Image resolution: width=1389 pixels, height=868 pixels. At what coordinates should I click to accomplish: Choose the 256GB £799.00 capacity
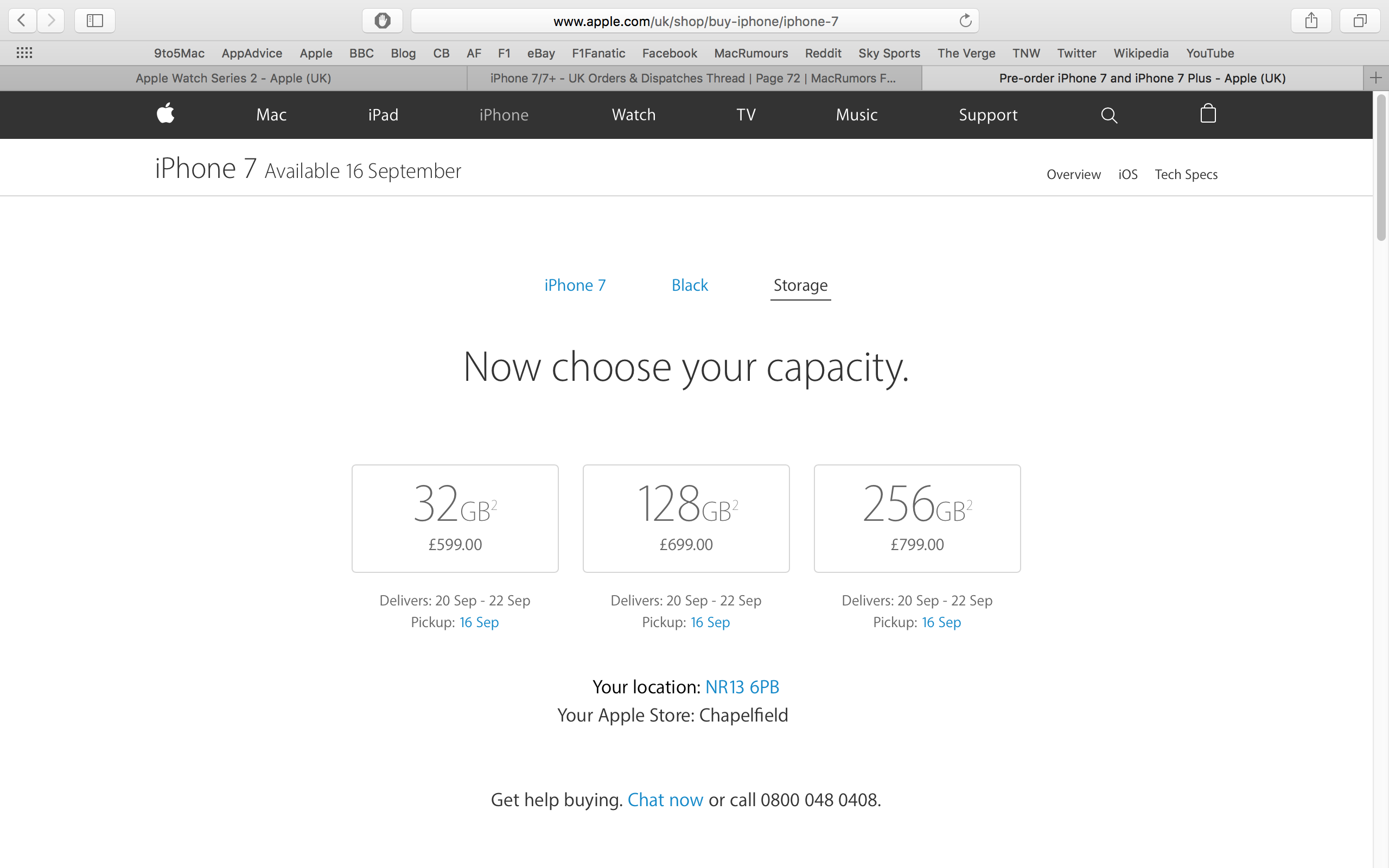tap(917, 519)
